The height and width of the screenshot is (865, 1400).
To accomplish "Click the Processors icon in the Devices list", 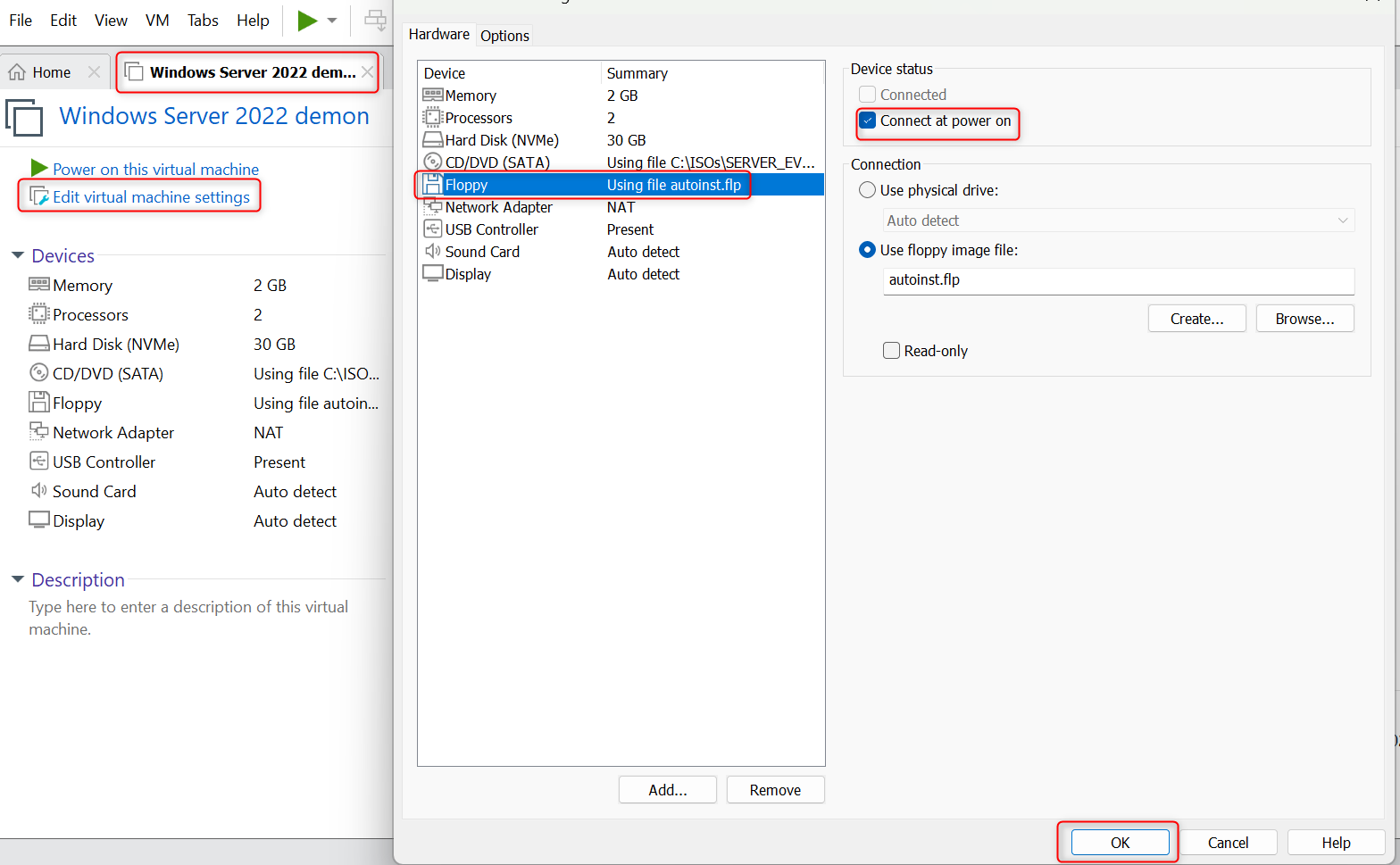I will (38, 314).
